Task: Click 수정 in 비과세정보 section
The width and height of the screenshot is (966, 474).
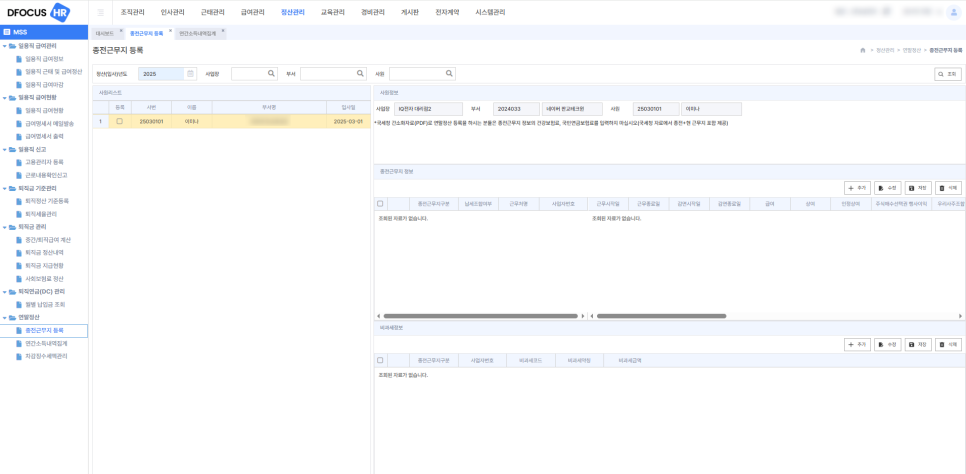Action: point(888,345)
